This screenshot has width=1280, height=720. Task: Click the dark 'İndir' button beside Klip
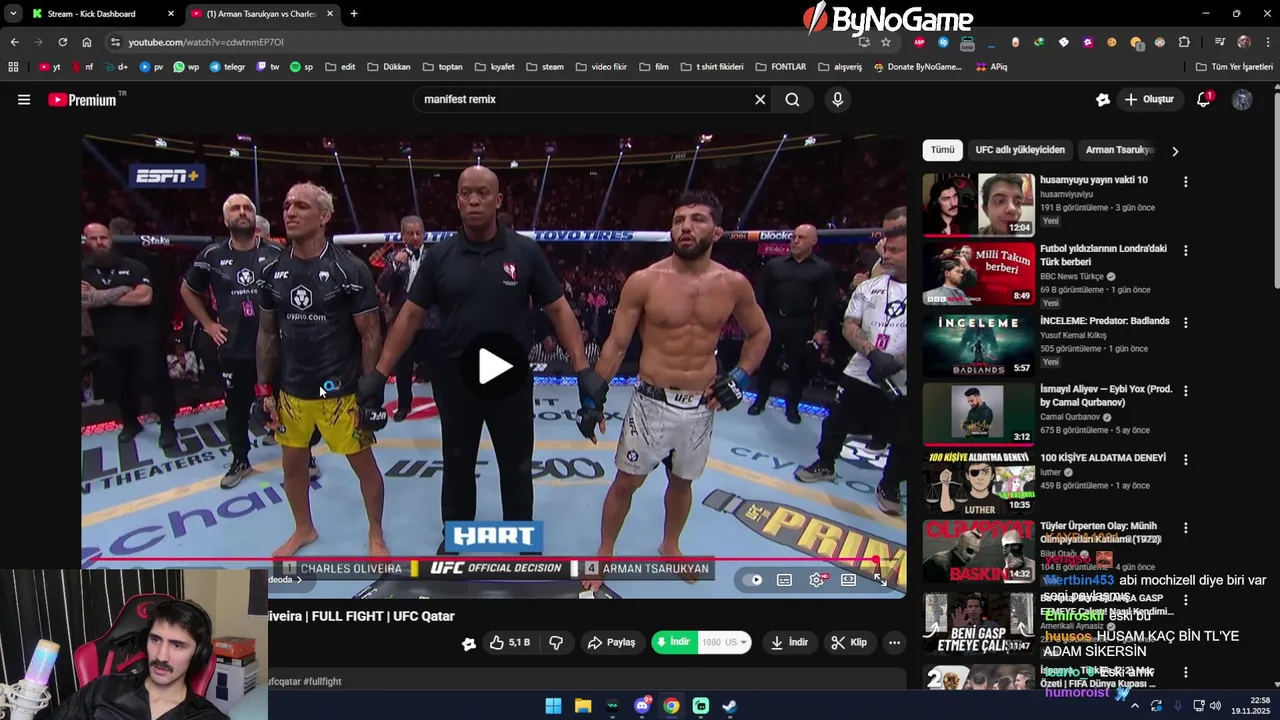789,643
